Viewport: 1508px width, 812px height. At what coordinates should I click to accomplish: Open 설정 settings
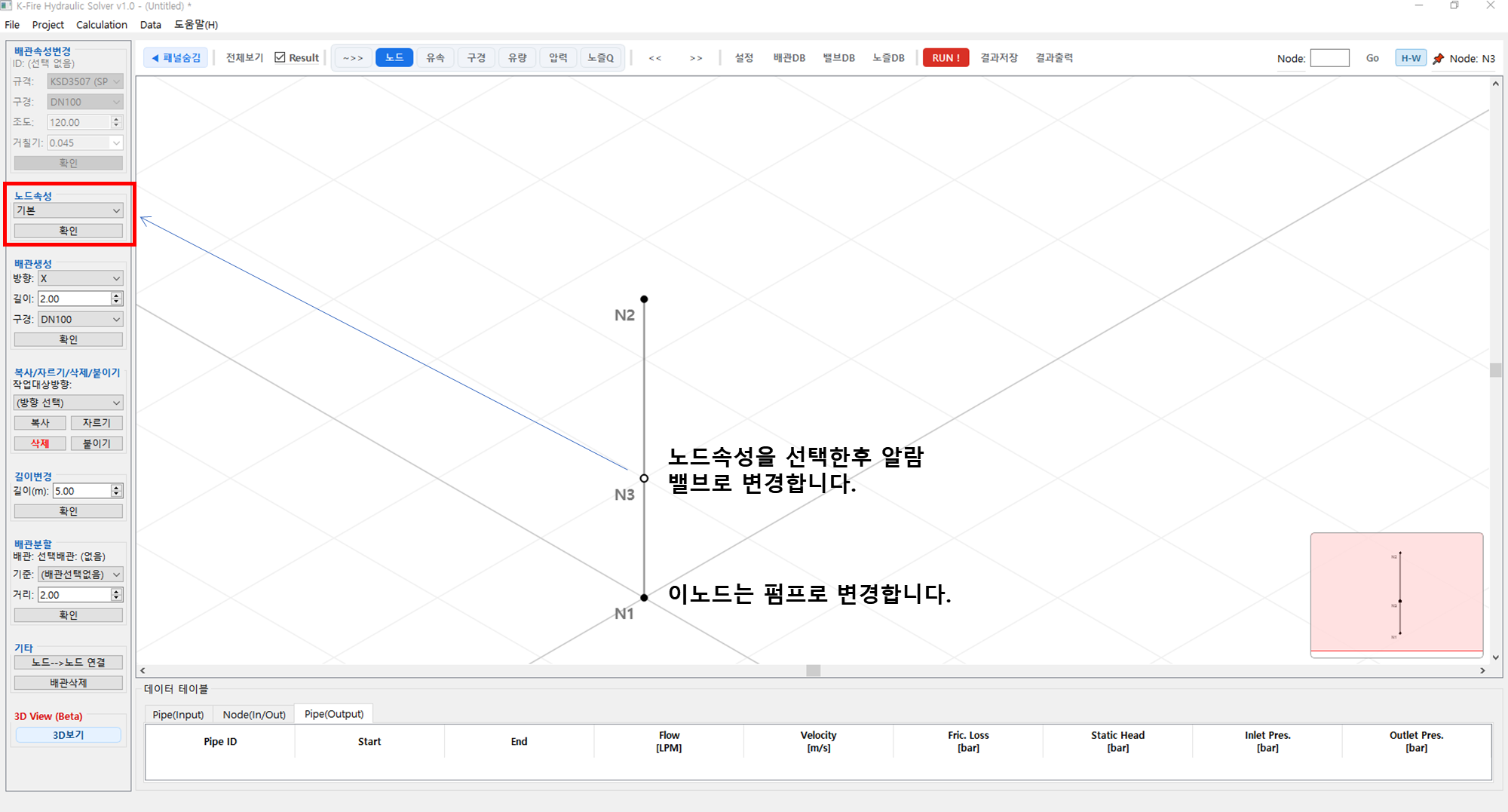click(x=744, y=57)
